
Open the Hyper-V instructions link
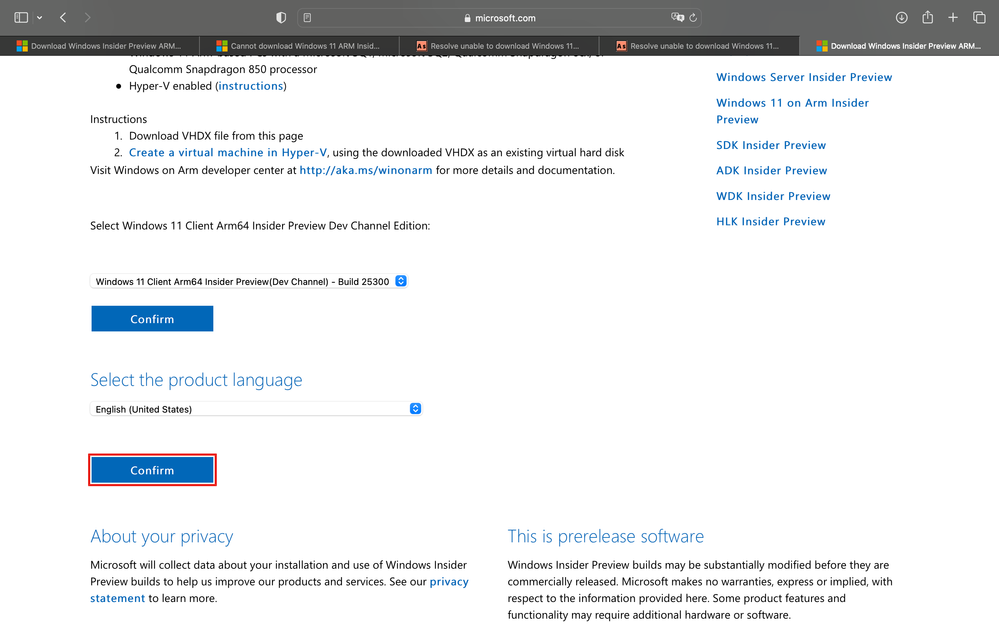pos(250,86)
